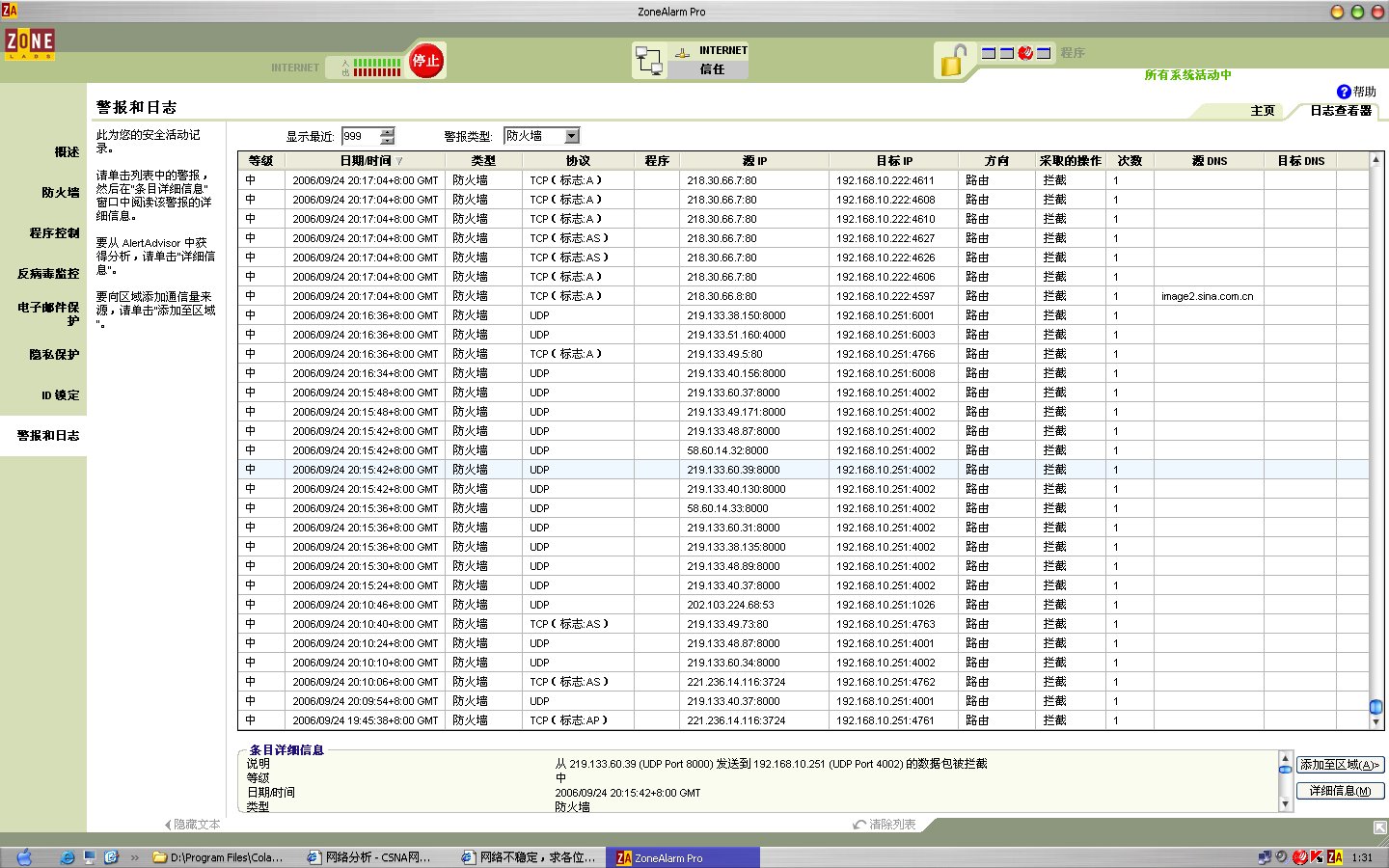Viewport: 1389px width, 868px height.
Task: Click the Internet Explorer quick launch icon
Action: [x=68, y=856]
